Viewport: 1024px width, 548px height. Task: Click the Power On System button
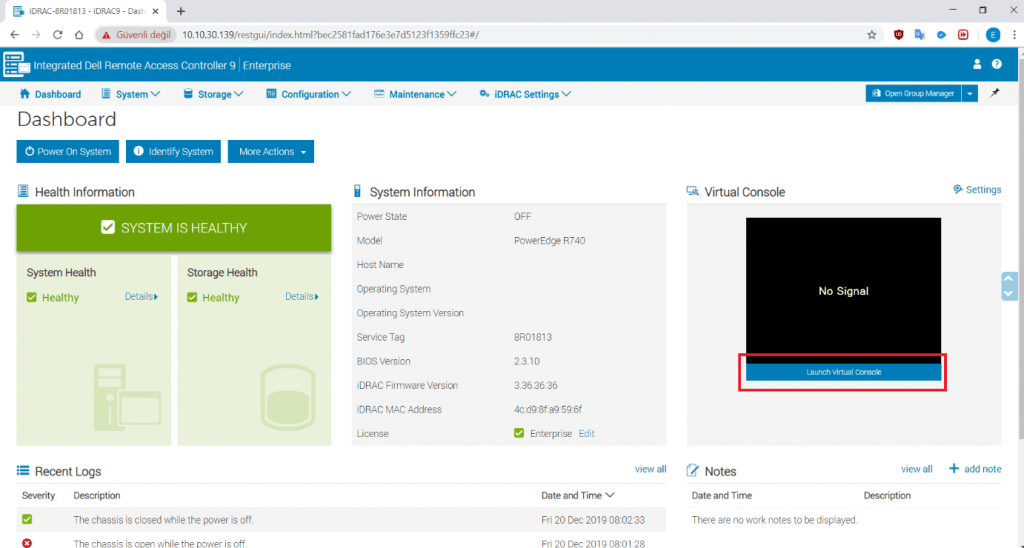point(68,152)
